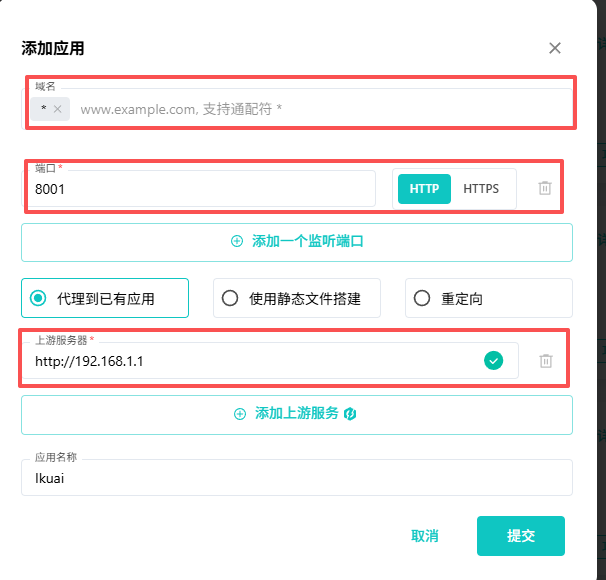Select 重定向 radio option

pyautogui.click(x=422, y=298)
